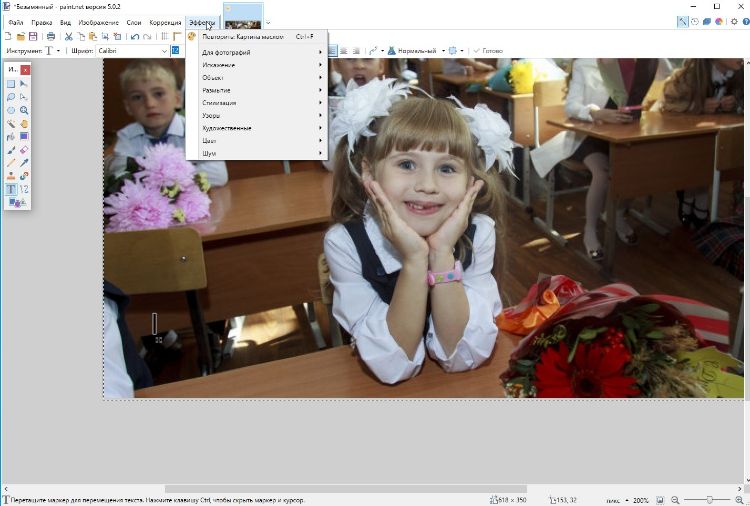The image size is (750, 506).
Task: Click the Undo arrow
Action: point(135,36)
